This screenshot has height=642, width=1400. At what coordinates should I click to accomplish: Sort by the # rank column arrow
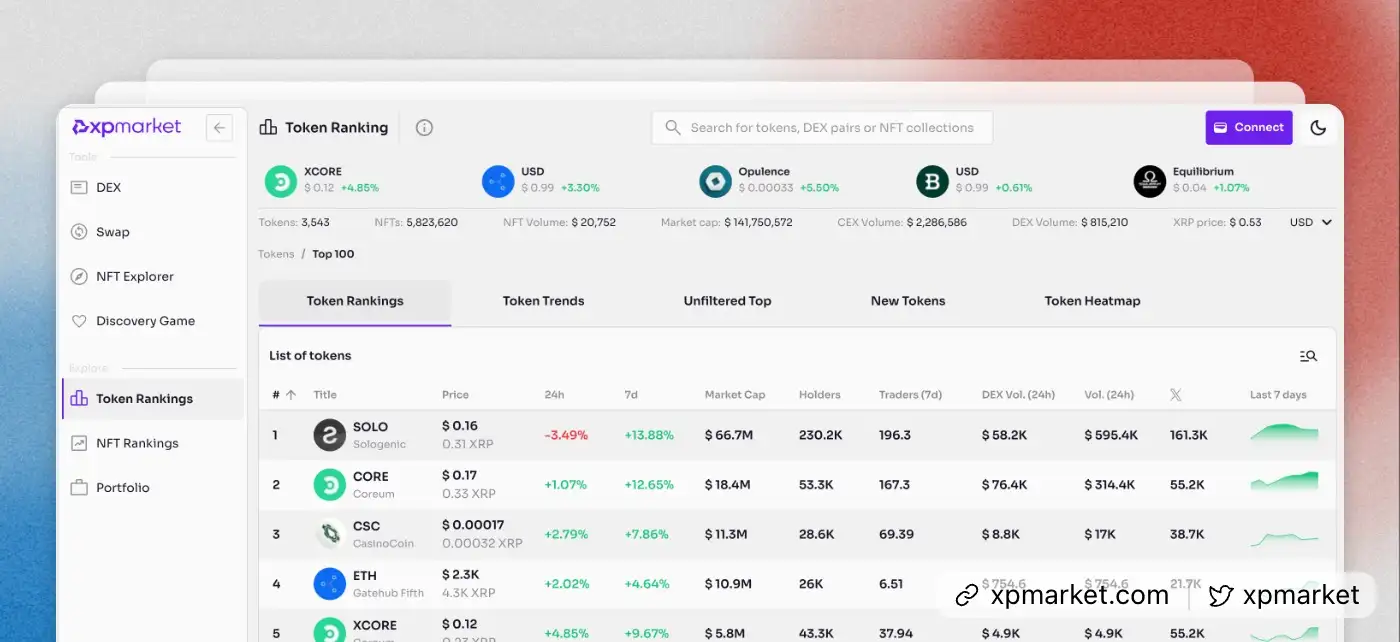[291, 395]
